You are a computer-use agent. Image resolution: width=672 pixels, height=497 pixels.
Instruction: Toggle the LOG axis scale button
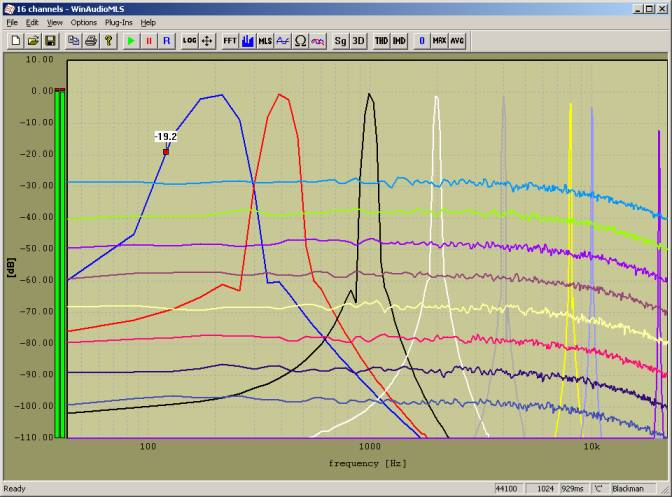(190, 41)
